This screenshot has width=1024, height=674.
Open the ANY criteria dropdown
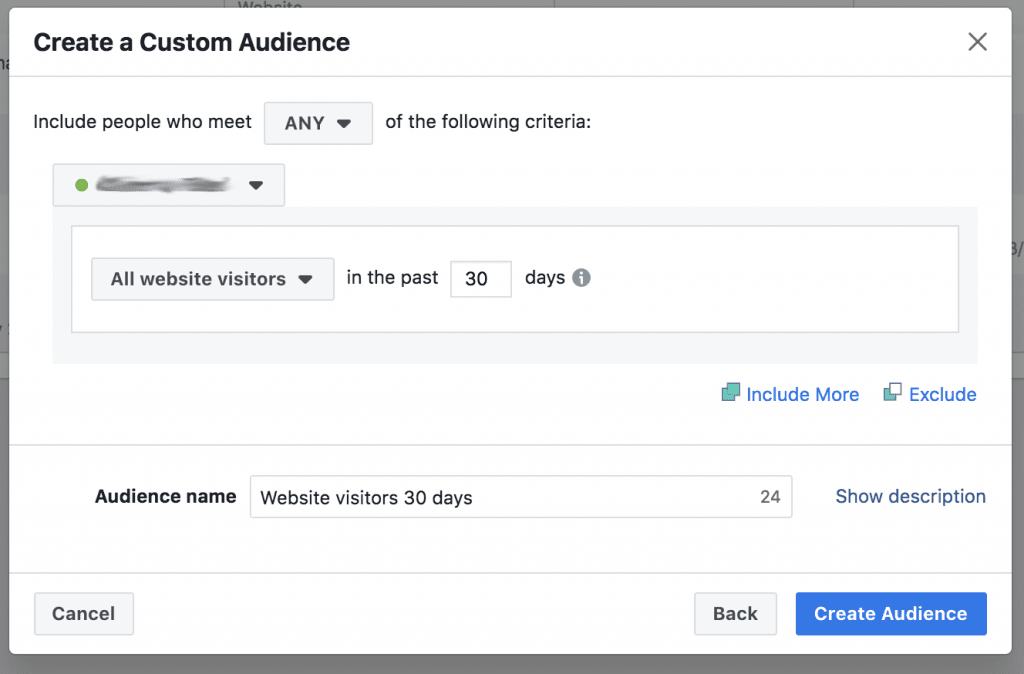coord(318,122)
